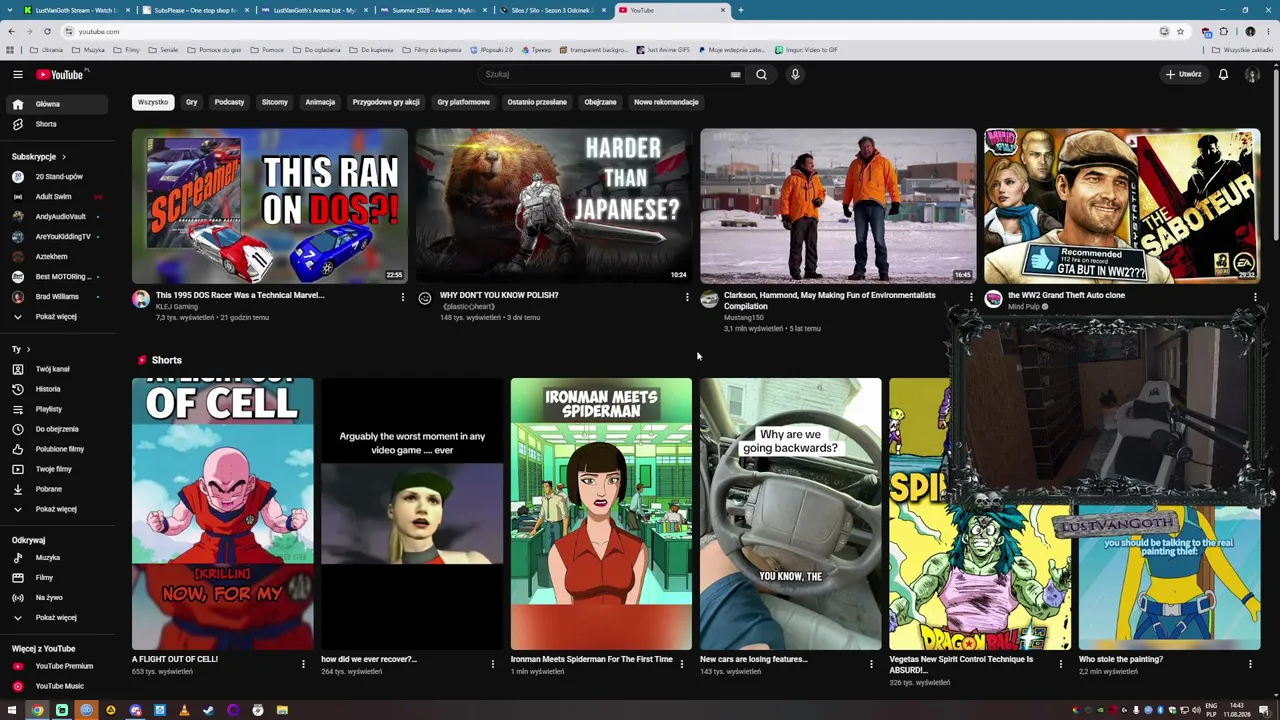Open options menu for 1995 DOS Racer video

click(x=403, y=297)
